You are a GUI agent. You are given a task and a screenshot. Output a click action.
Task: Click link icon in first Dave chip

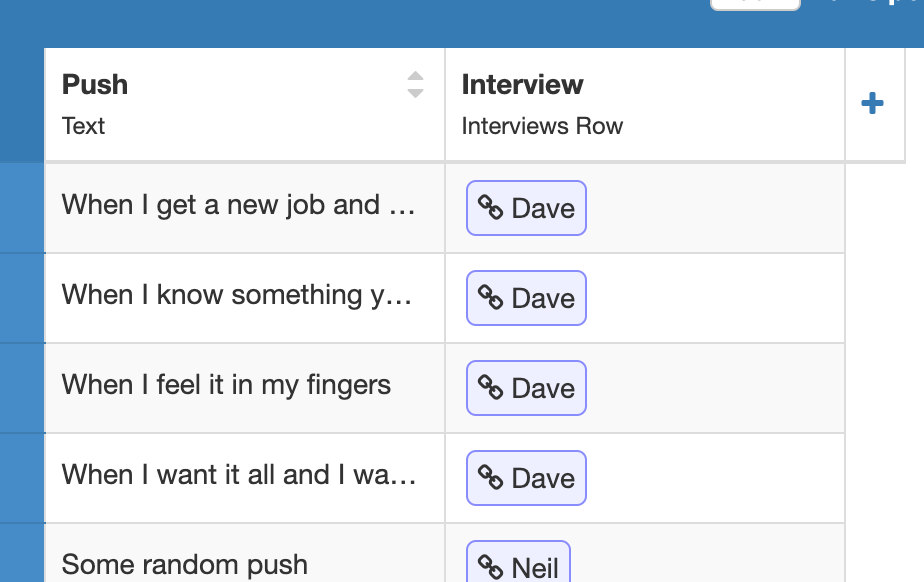pos(490,208)
